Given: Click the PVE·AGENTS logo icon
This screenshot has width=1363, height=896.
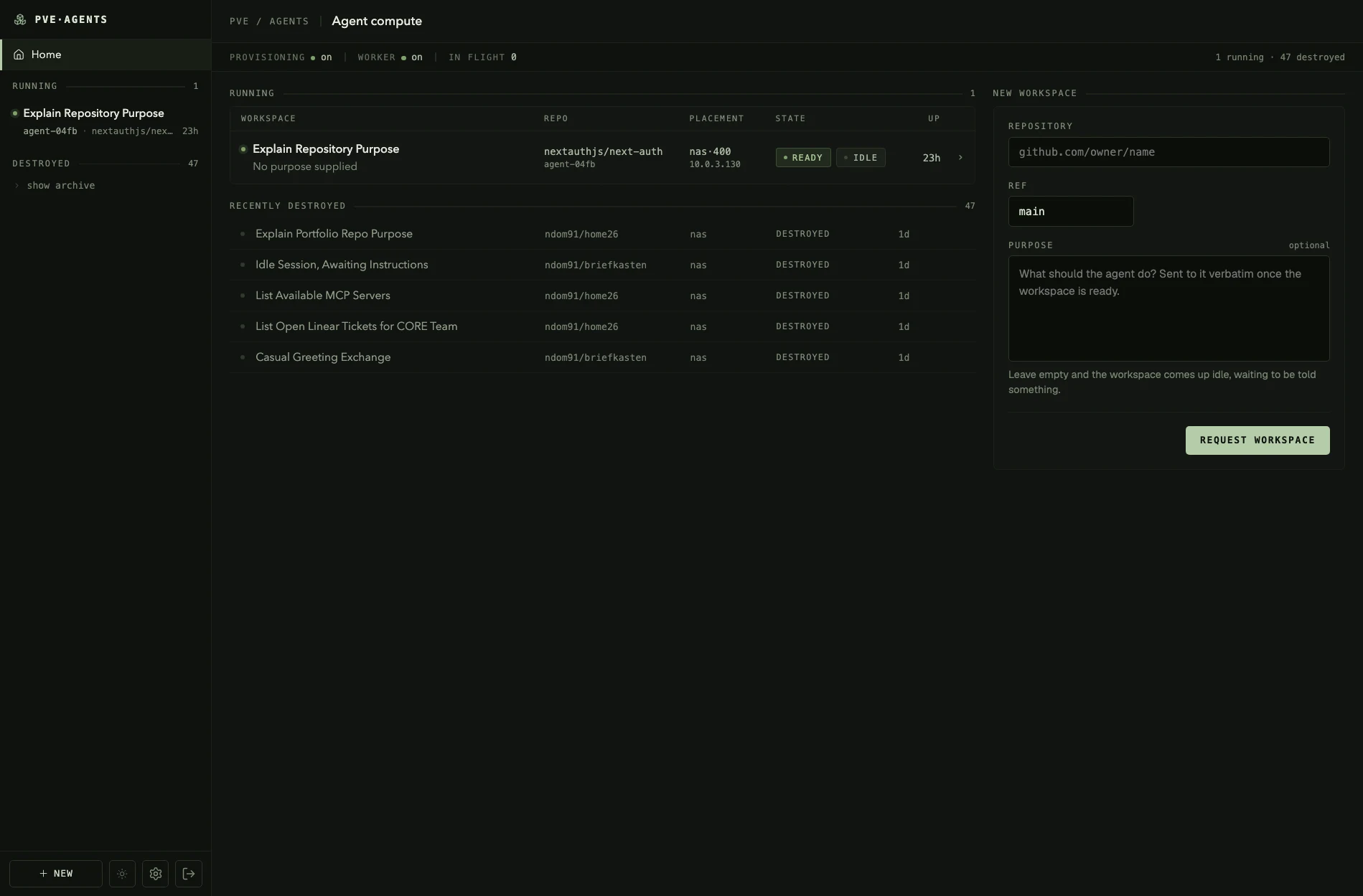Looking at the screenshot, I should pyautogui.click(x=20, y=19).
